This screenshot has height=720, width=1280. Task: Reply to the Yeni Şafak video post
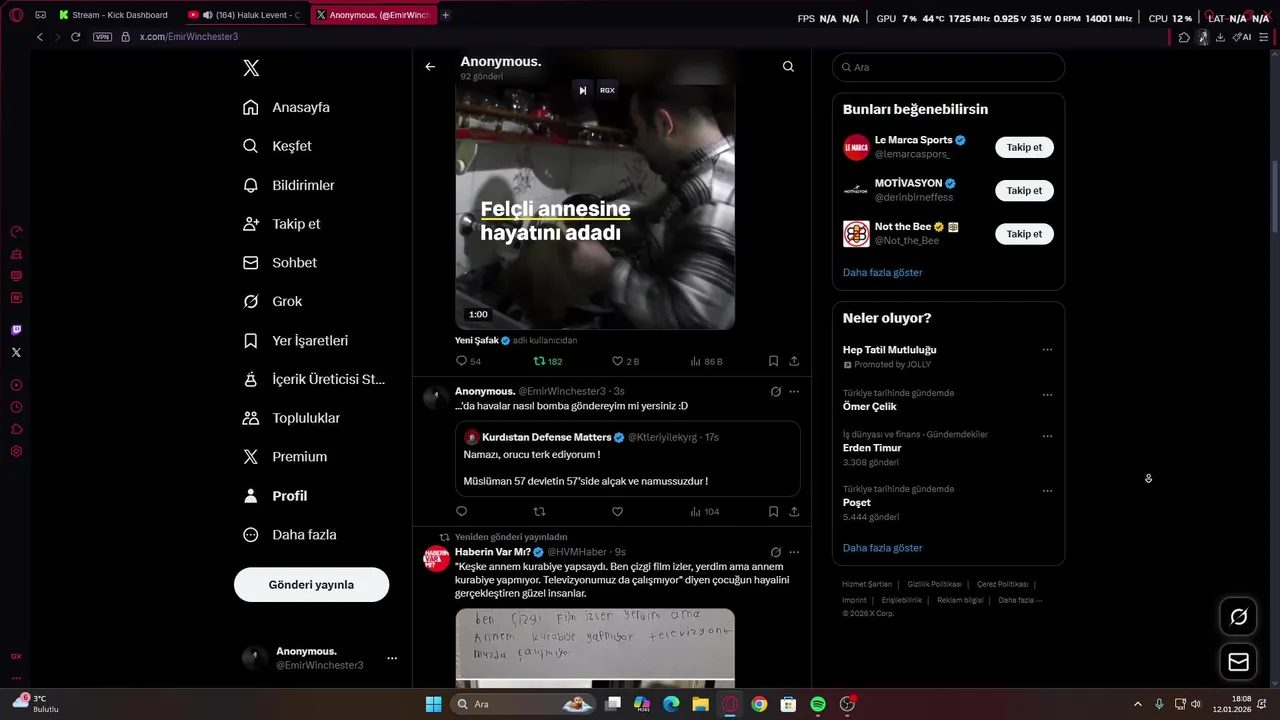point(468,361)
